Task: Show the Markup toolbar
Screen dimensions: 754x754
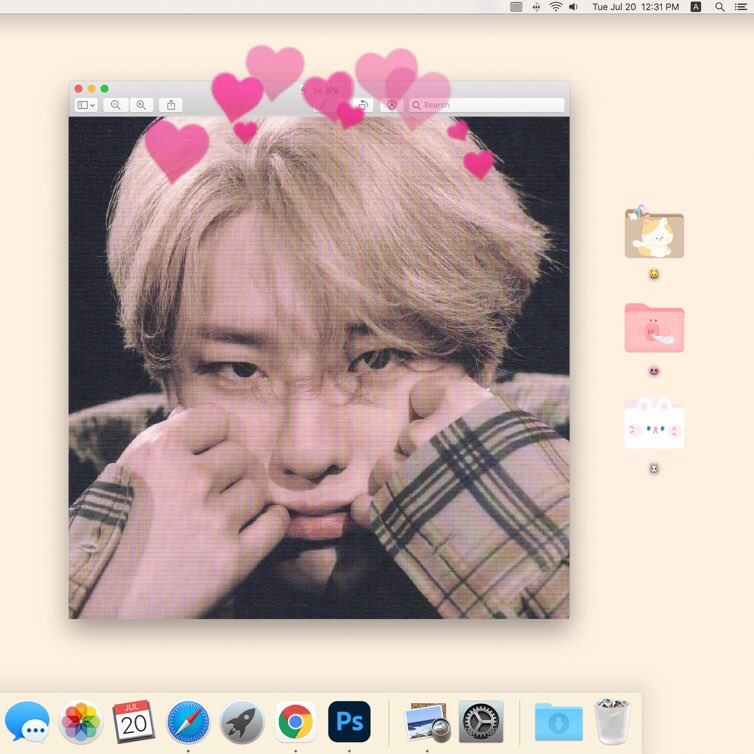Action: point(391,105)
